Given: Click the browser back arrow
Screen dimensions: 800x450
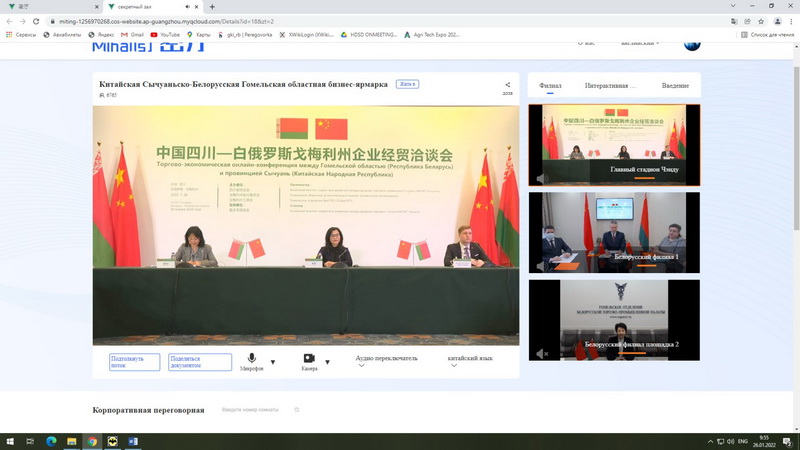Looking at the screenshot, I should coord(9,21).
